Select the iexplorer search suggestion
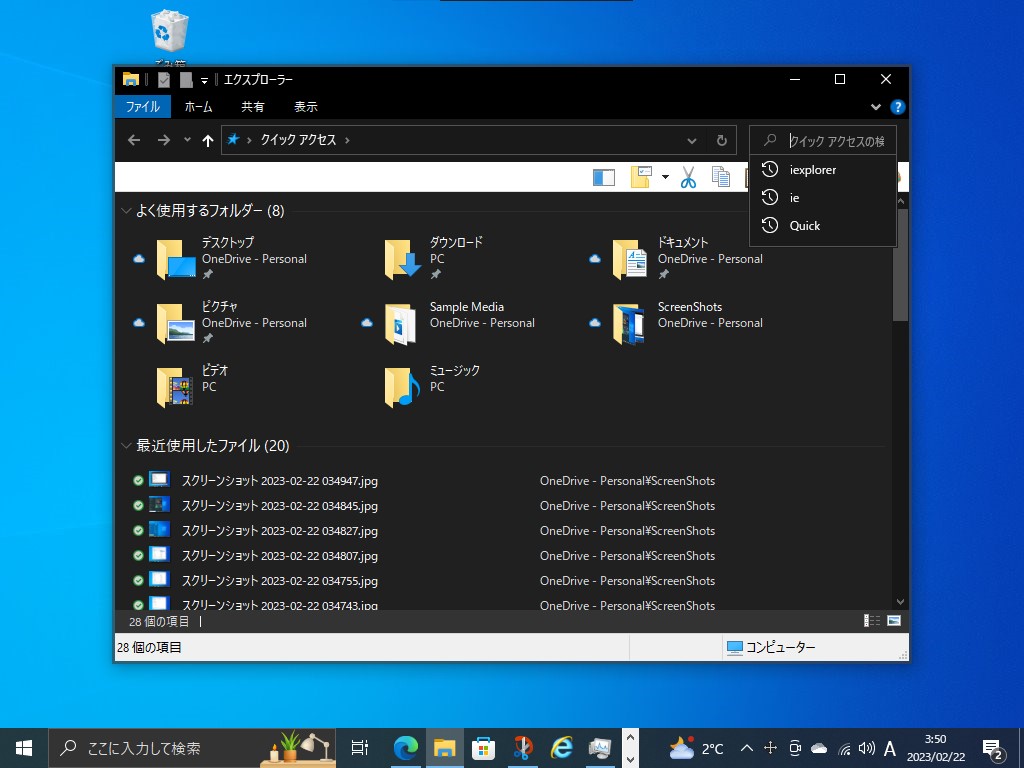Image resolution: width=1024 pixels, height=768 pixels. (x=814, y=169)
